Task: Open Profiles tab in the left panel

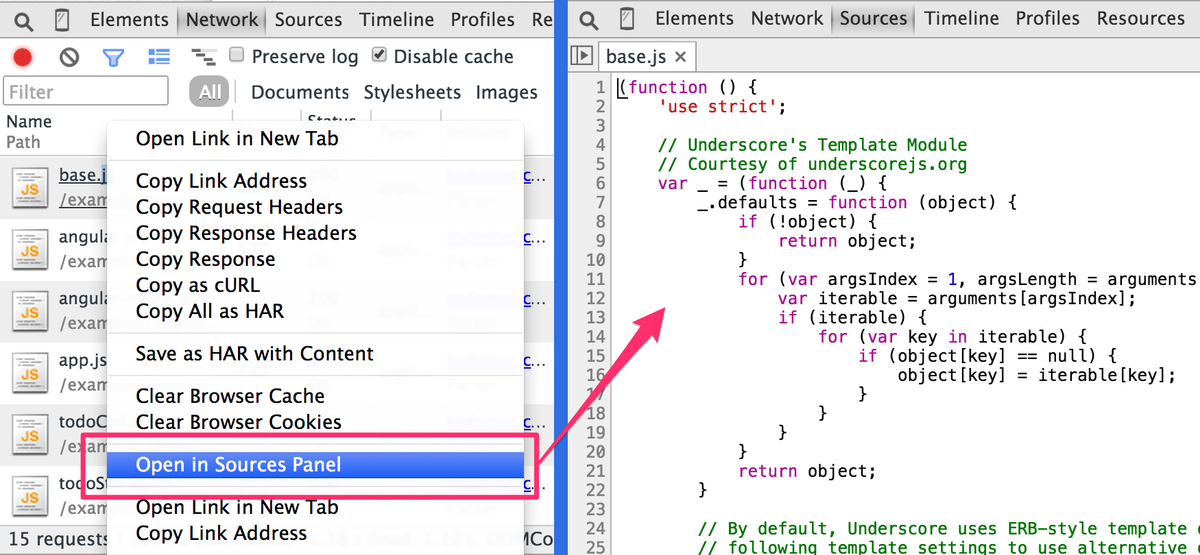Action: (483, 19)
